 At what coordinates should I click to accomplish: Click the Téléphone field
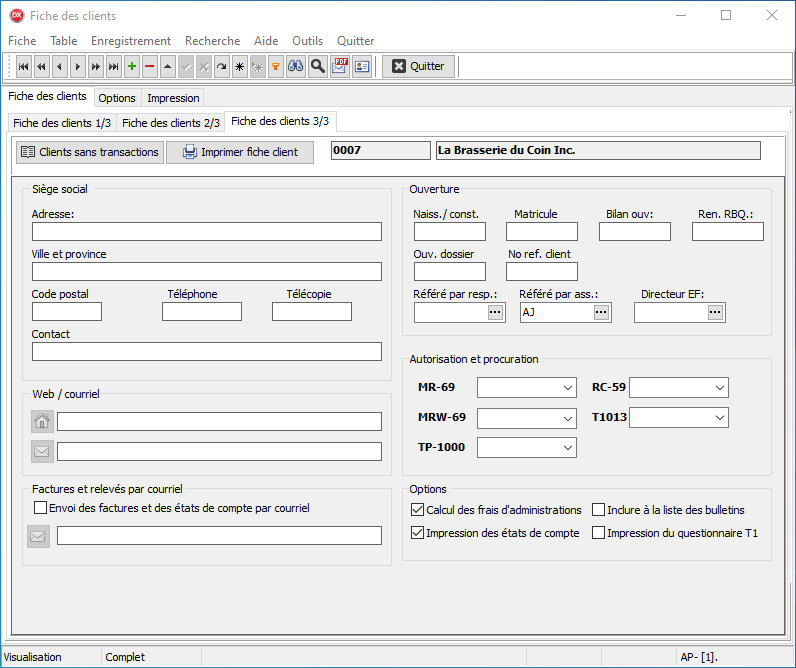[x=202, y=312]
